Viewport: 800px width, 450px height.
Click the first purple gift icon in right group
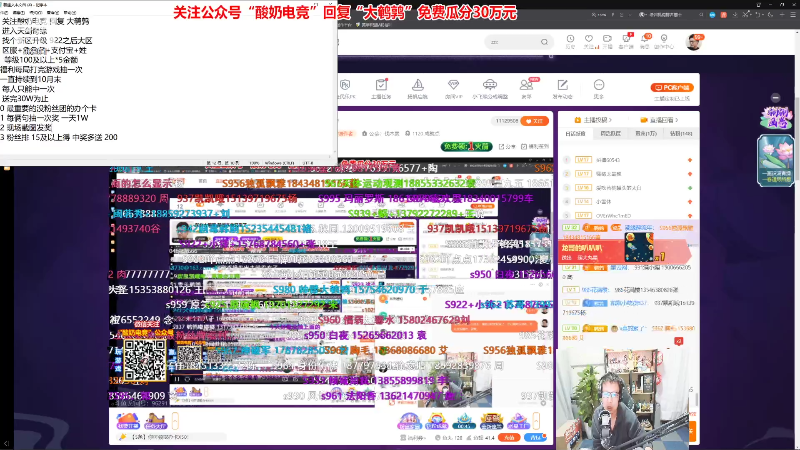(409, 421)
